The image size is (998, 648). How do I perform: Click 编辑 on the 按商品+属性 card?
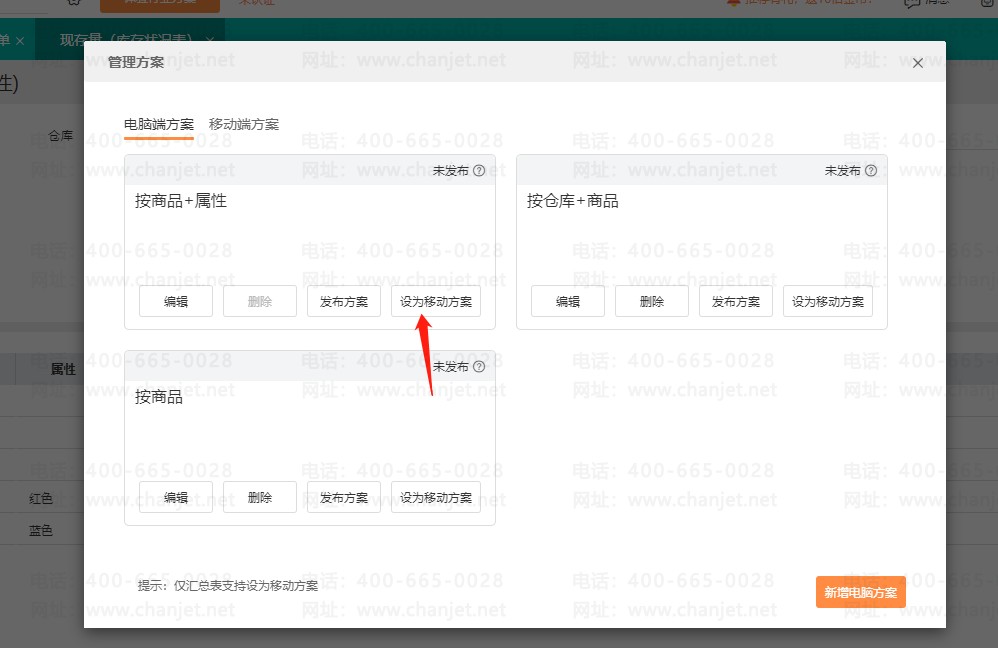[176, 302]
